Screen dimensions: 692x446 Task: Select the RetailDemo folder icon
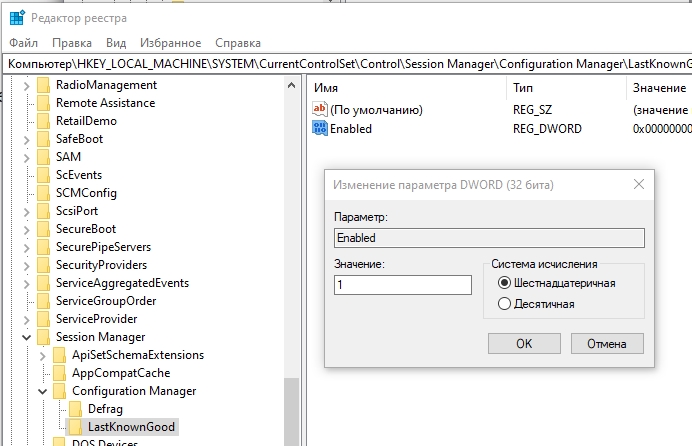pyautogui.click(x=43, y=121)
